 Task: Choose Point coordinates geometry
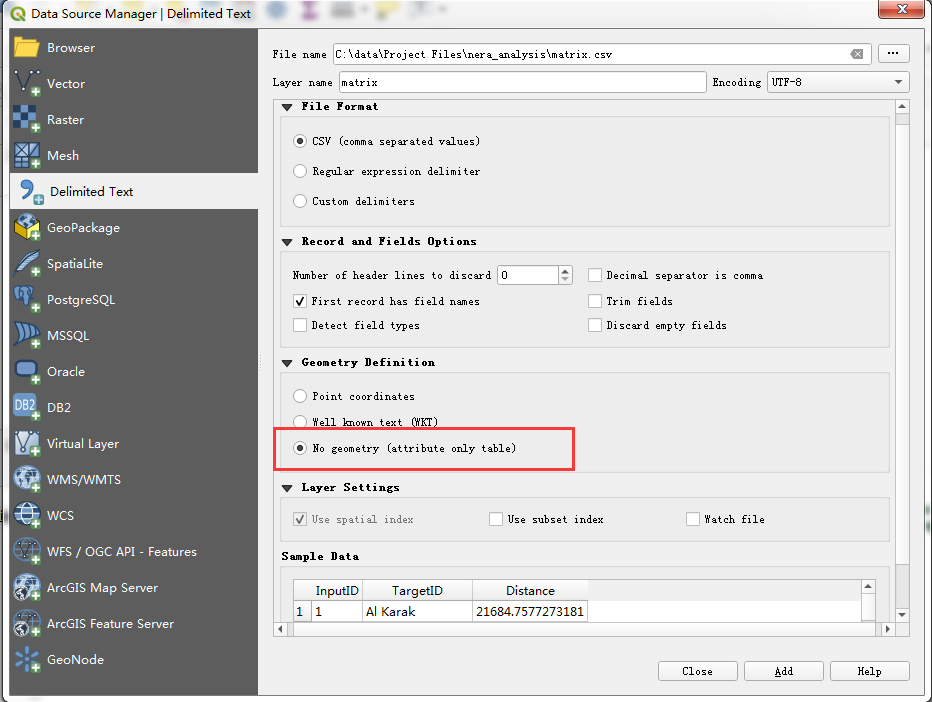coord(300,396)
